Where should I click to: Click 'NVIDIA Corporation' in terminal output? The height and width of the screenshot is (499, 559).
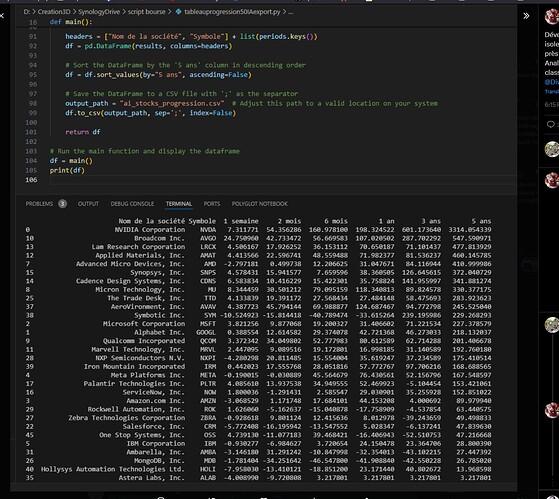[150, 230]
